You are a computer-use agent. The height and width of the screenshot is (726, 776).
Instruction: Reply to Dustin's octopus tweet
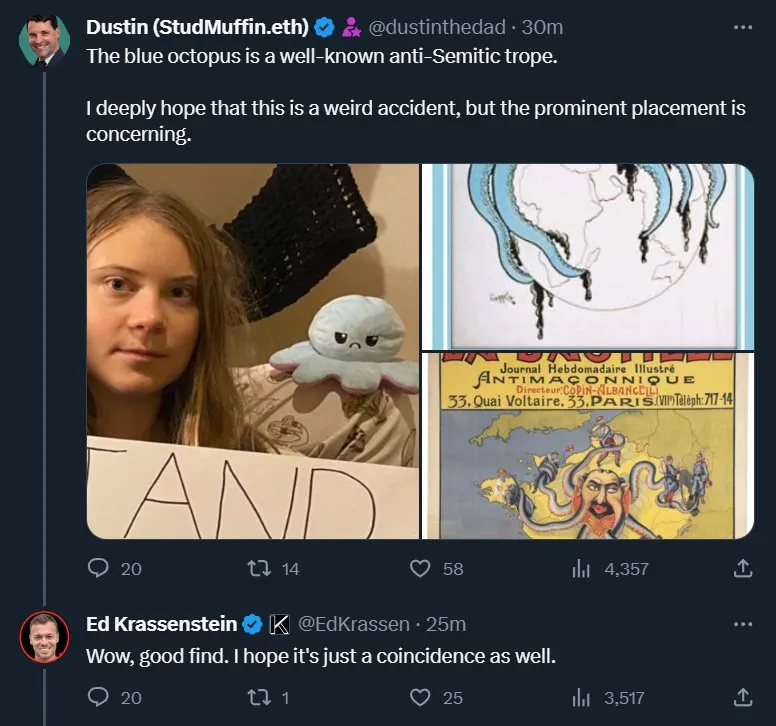tap(98, 568)
